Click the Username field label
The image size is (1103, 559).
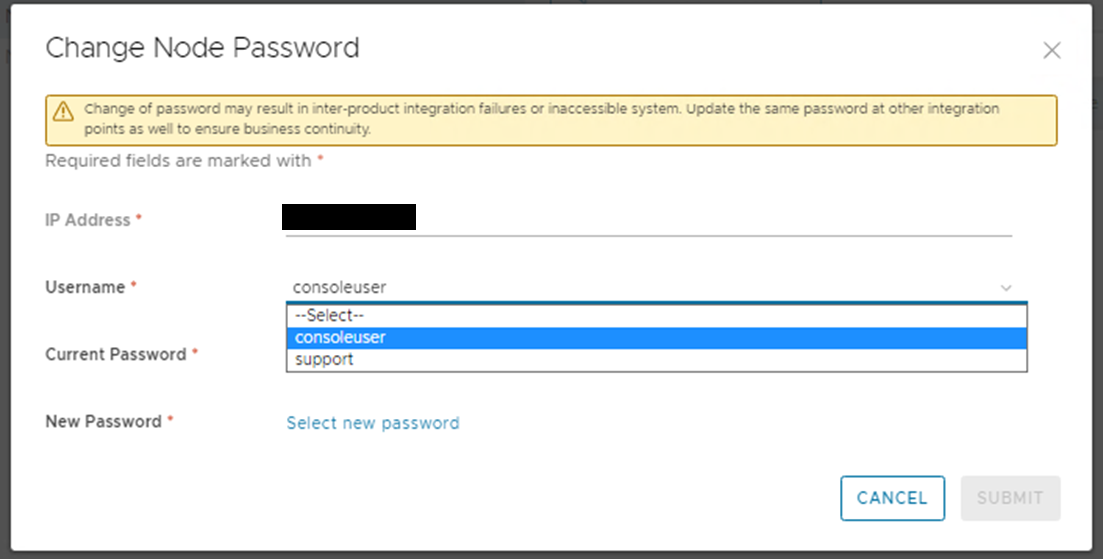coord(85,287)
